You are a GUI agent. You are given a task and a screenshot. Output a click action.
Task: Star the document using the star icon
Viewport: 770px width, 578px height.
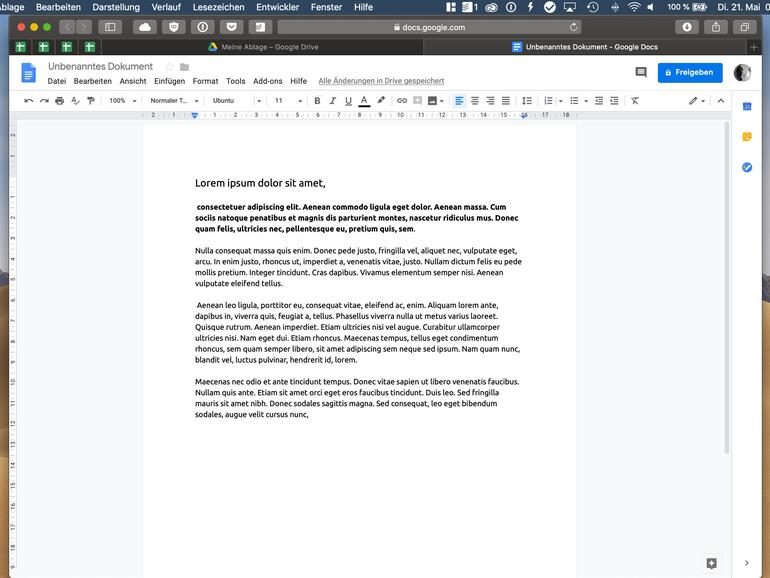click(169, 67)
